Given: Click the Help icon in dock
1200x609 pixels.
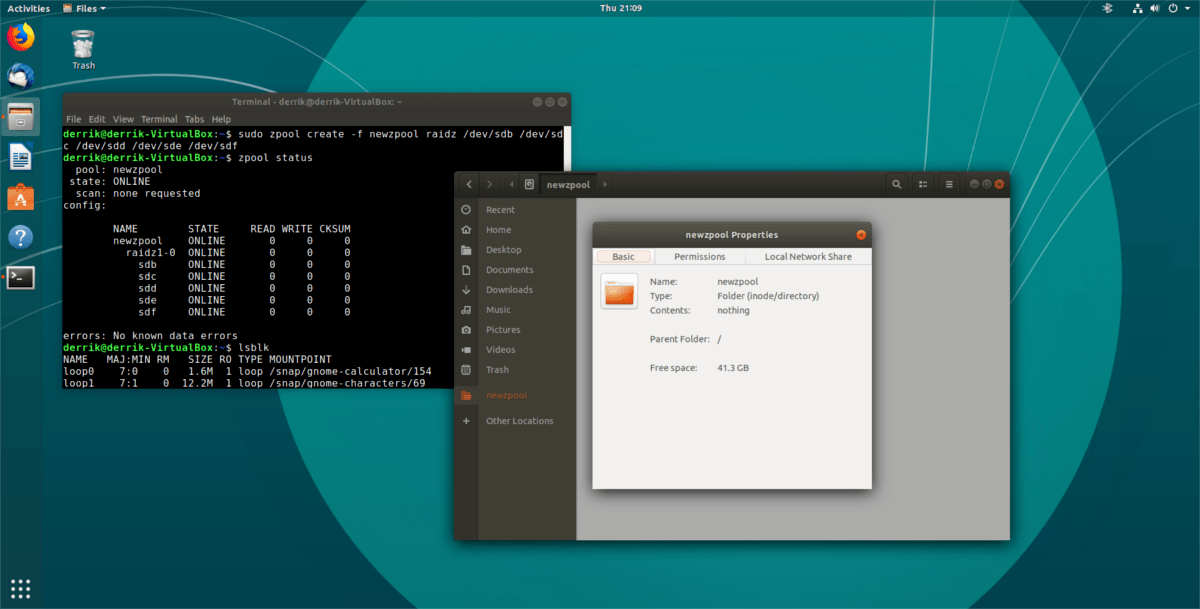Looking at the screenshot, I should (x=21, y=237).
